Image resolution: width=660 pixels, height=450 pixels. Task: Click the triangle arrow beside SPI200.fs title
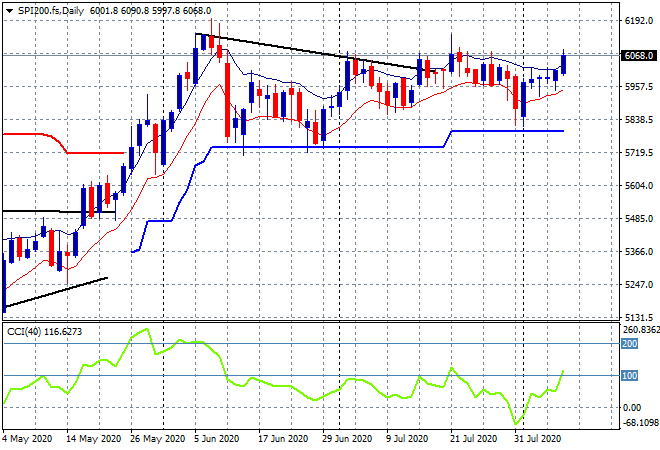[9, 11]
